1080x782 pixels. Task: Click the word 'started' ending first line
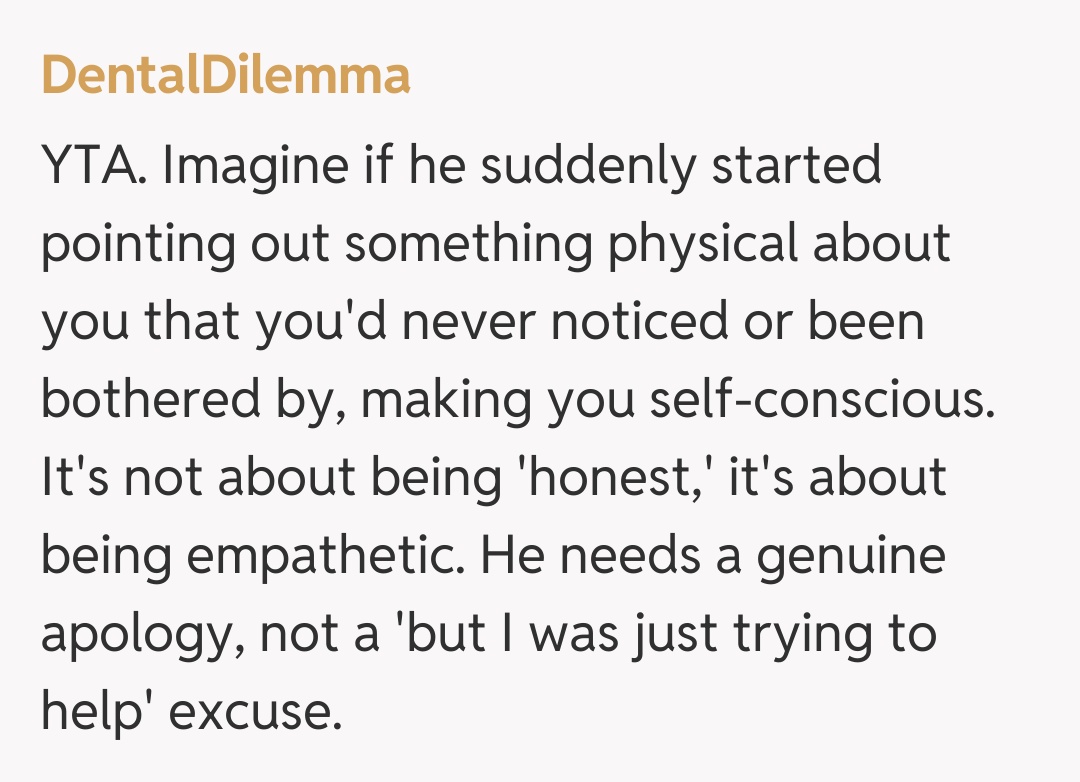click(x=796, y=165)
